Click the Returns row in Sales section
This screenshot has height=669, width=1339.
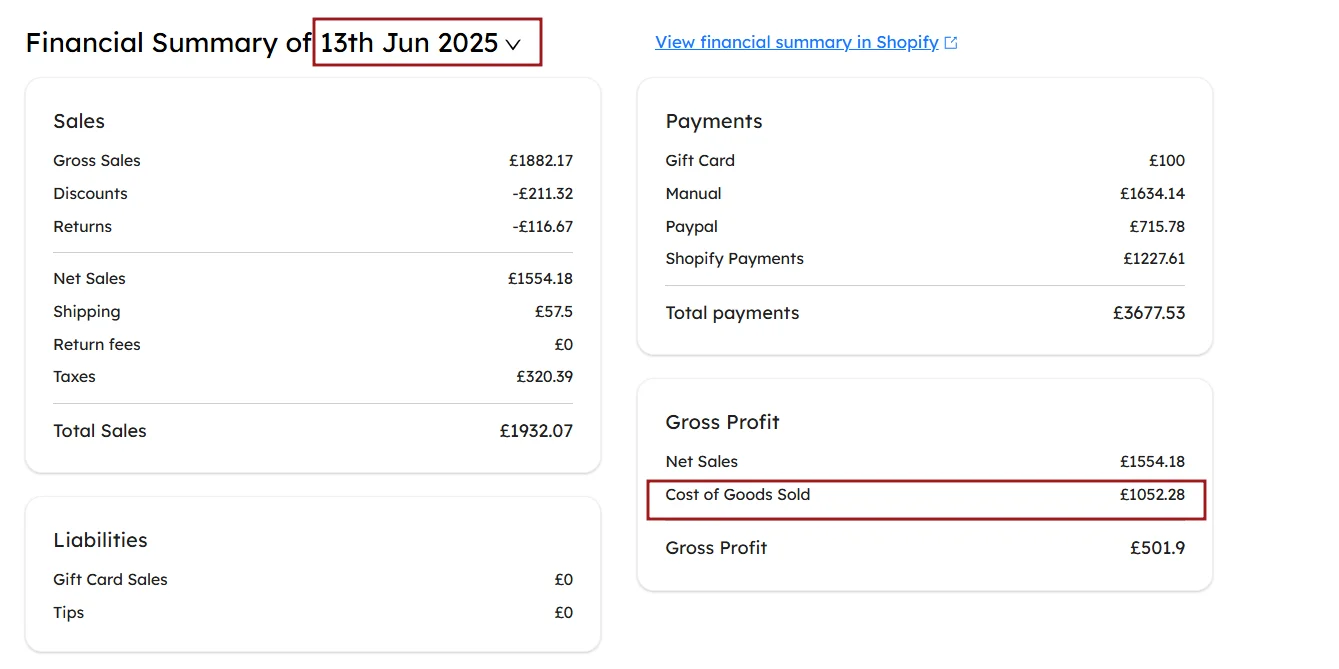[313, 226]
